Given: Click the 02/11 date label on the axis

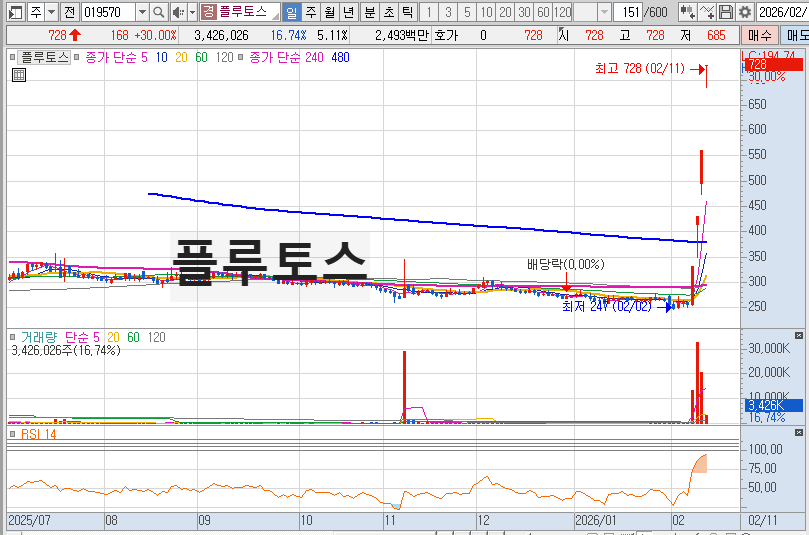Looking at the screenshot, I should 763,520.
